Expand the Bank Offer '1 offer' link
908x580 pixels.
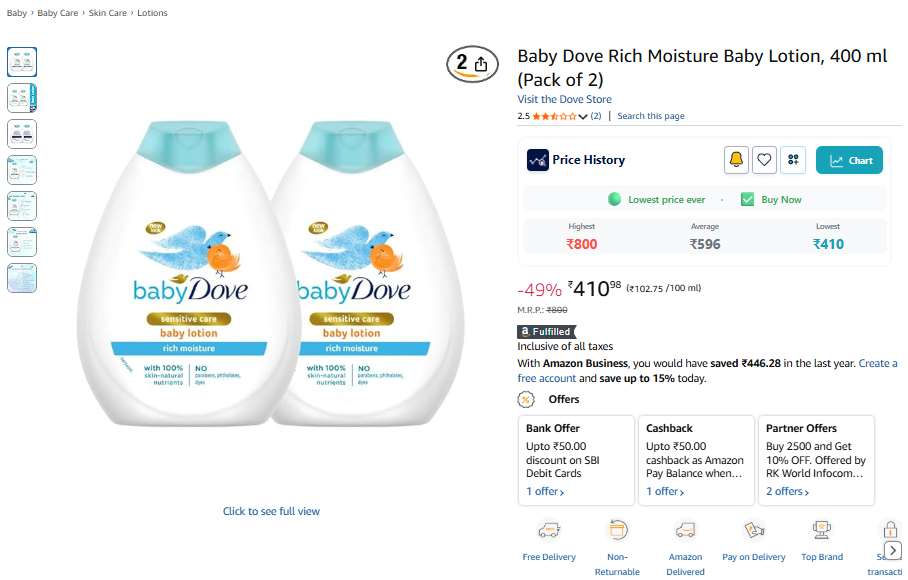click(545, 492)
